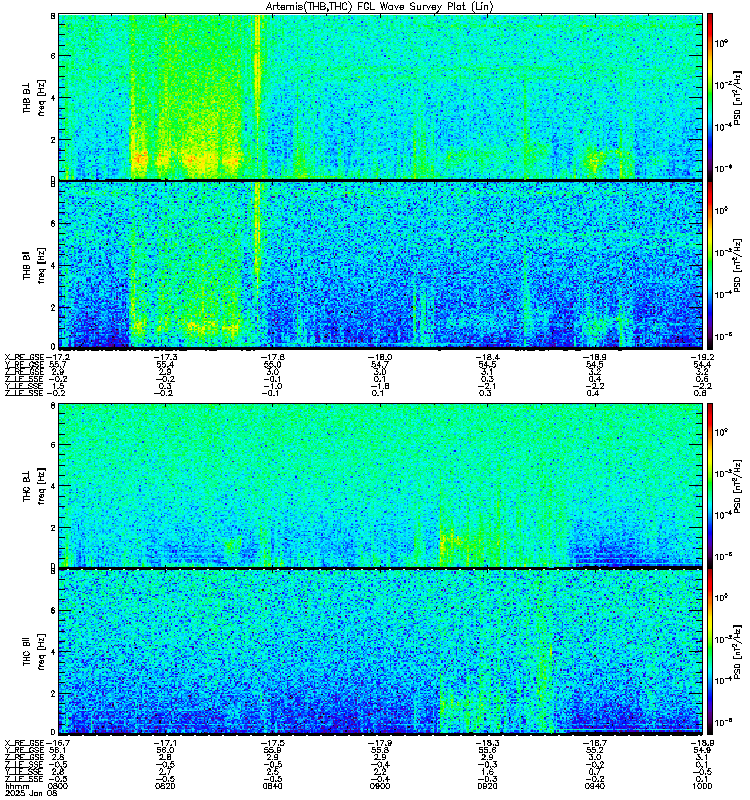
Task: Click the 'PSD [nT²/Hz]' label of THB B⊥ color bar
Action: 737,97
